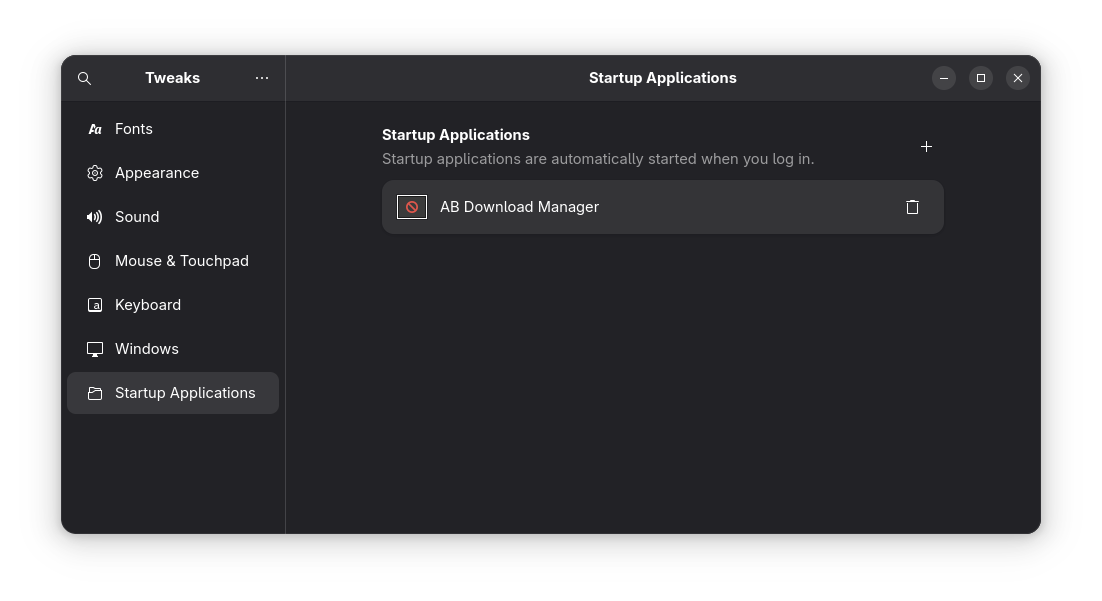1102x601 pixels.
Task: Click the Startup Applications window title
Action: 663,78
